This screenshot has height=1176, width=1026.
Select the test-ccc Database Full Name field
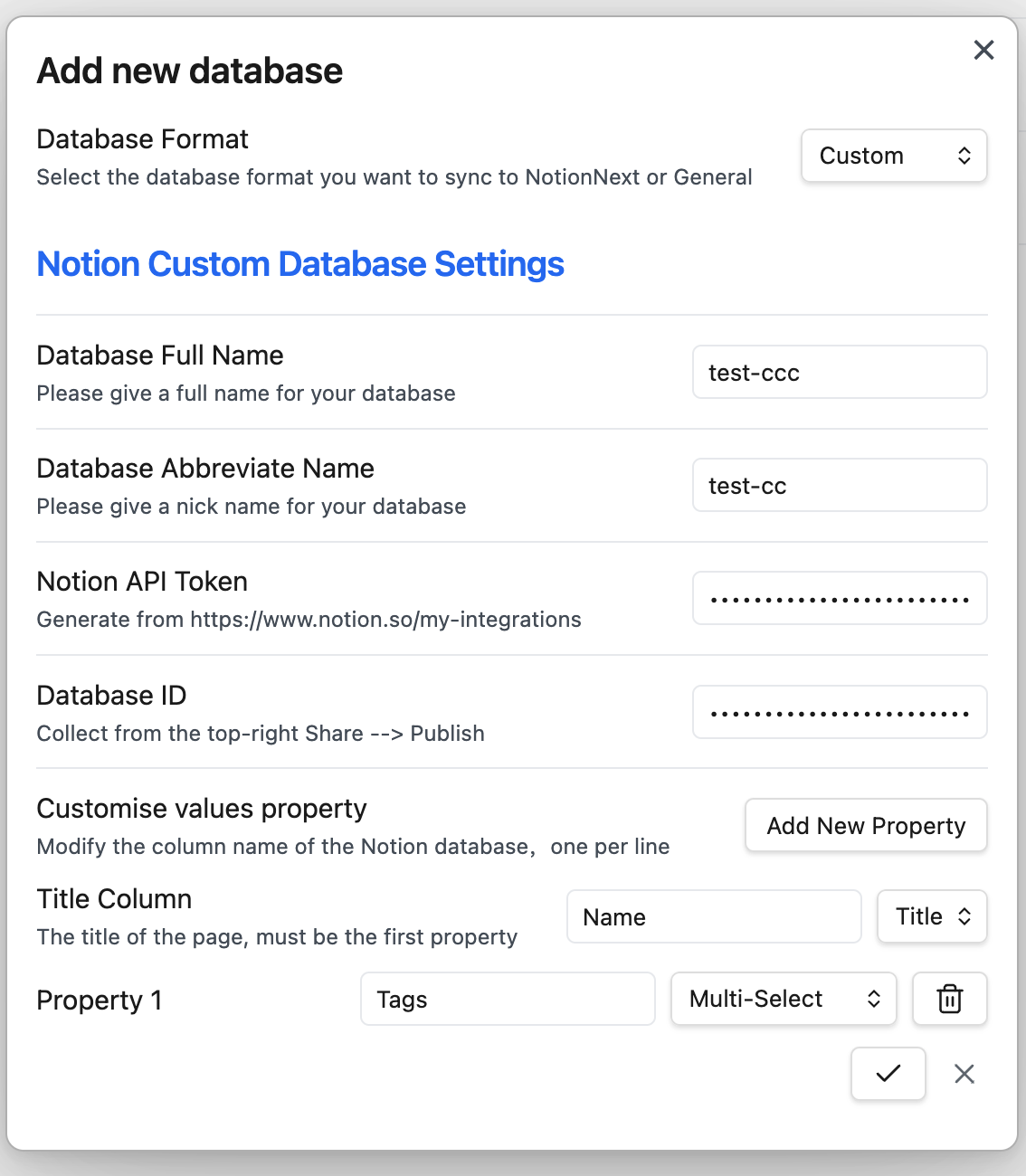tap(838, 372)
